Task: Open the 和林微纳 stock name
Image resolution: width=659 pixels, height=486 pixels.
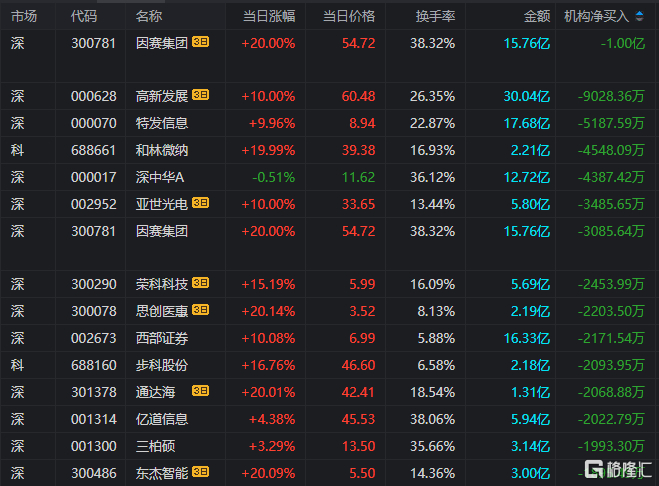Action: point(162,150)
